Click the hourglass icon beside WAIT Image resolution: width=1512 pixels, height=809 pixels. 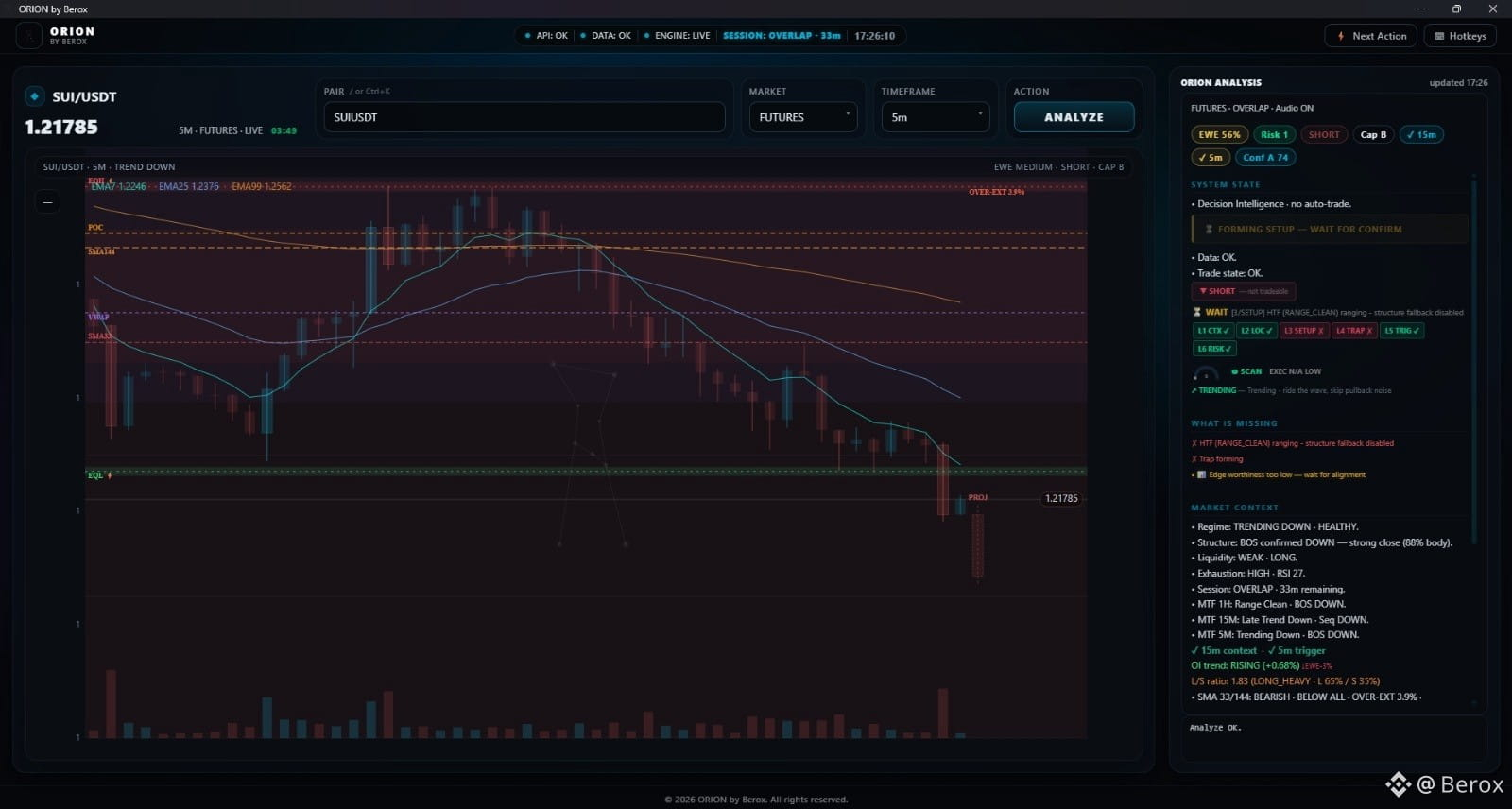pos(1197,312)
